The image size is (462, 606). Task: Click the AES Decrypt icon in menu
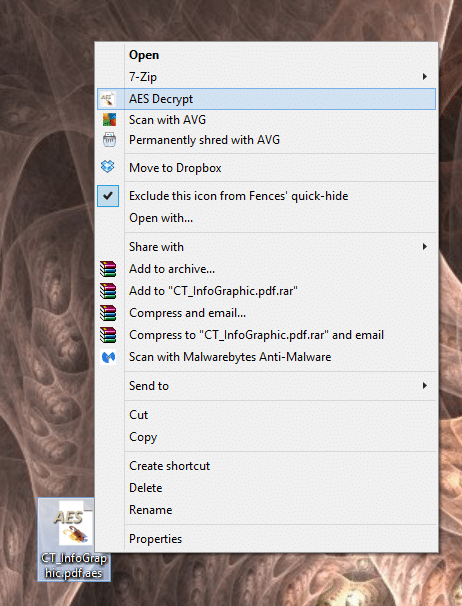[108, 99]
